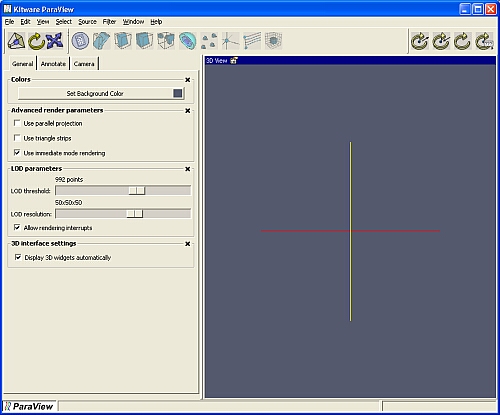Enable Use parallel projection
The width and height of the screenshot is (500, 415).
[x=17, y=123]
